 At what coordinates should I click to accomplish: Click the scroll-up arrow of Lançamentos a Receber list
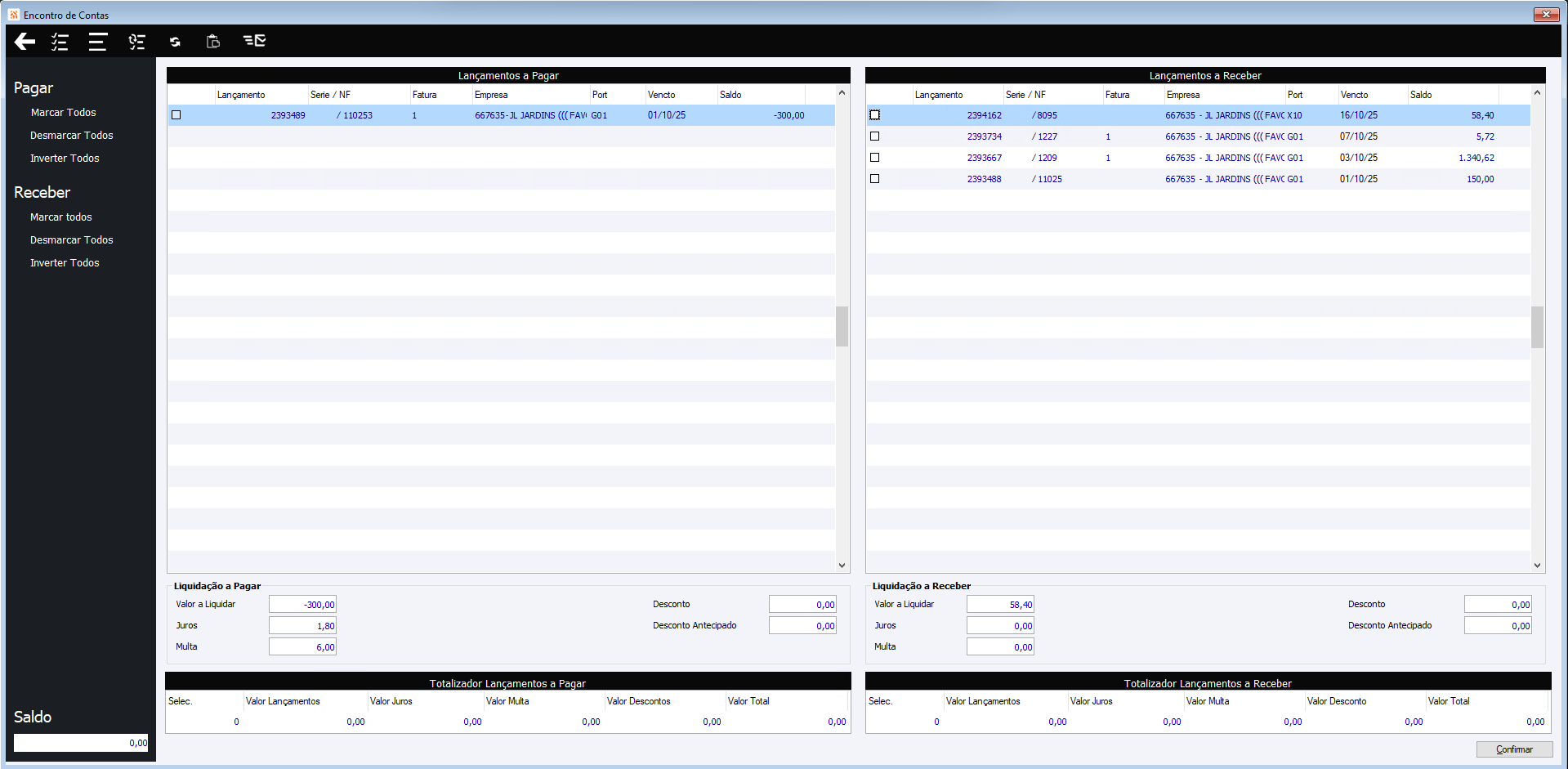(x=1537, y=92)
